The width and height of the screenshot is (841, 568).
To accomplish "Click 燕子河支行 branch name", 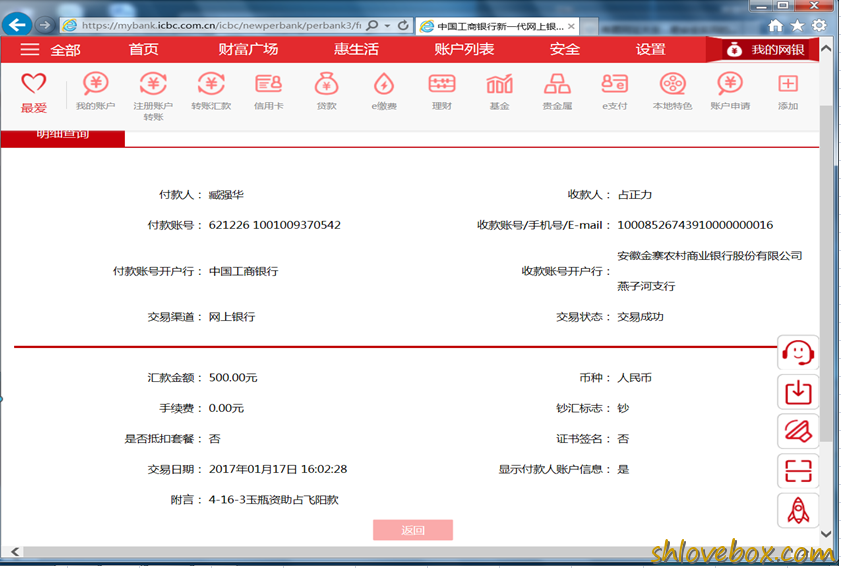I will (646, 286).
